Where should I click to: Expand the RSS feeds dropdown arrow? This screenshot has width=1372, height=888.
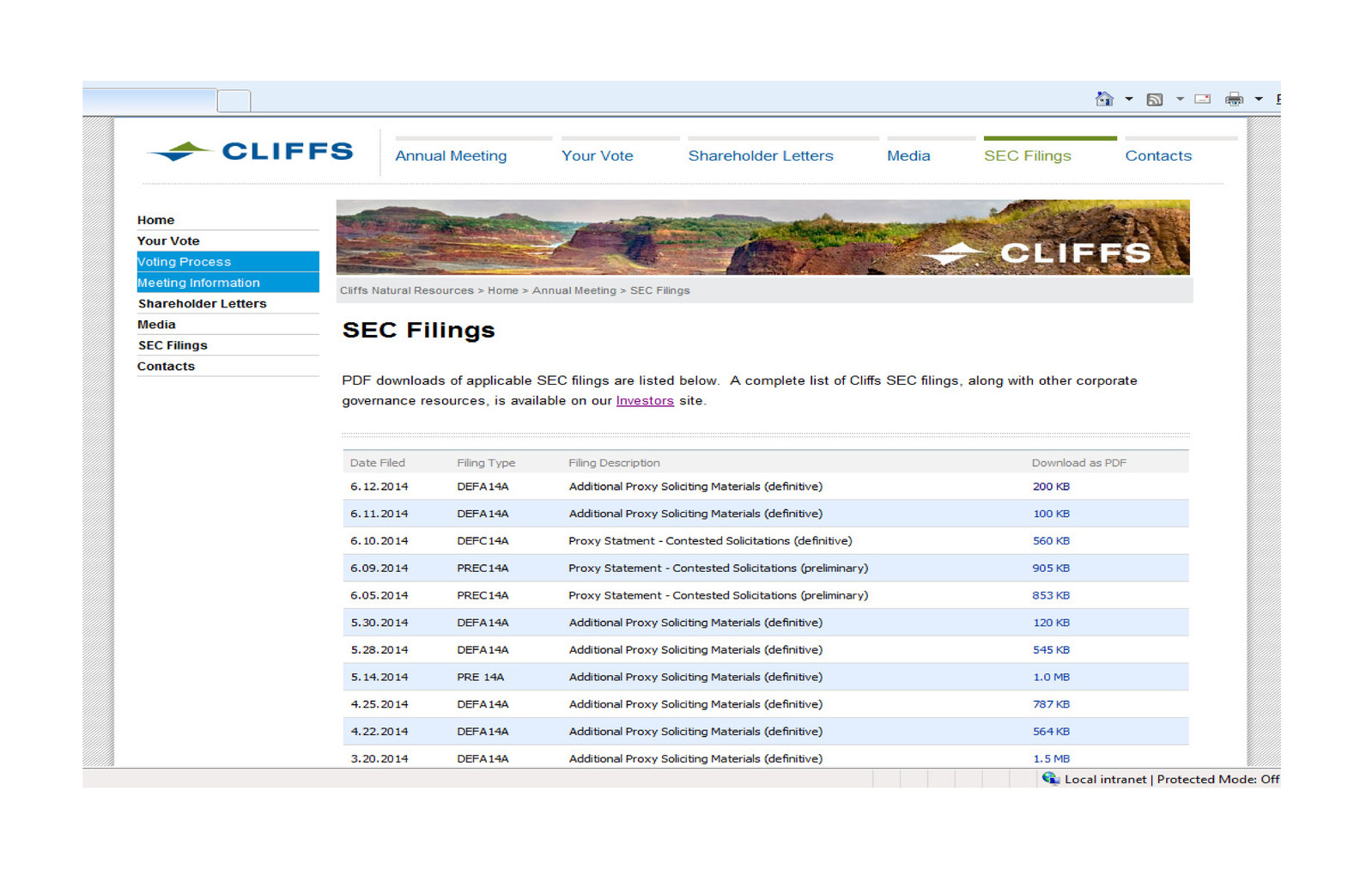(x=1180, y=100)
